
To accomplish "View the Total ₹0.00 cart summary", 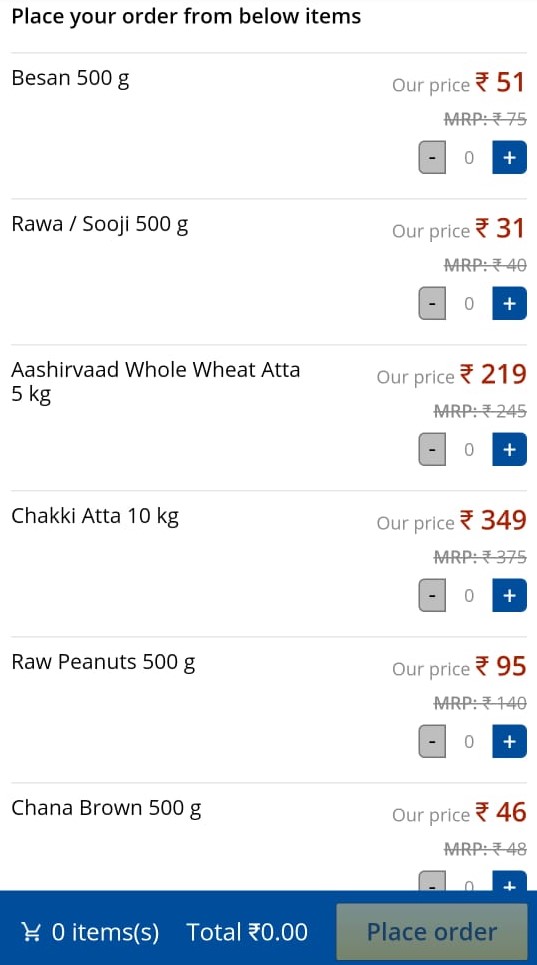I will [x=247, y=932].
